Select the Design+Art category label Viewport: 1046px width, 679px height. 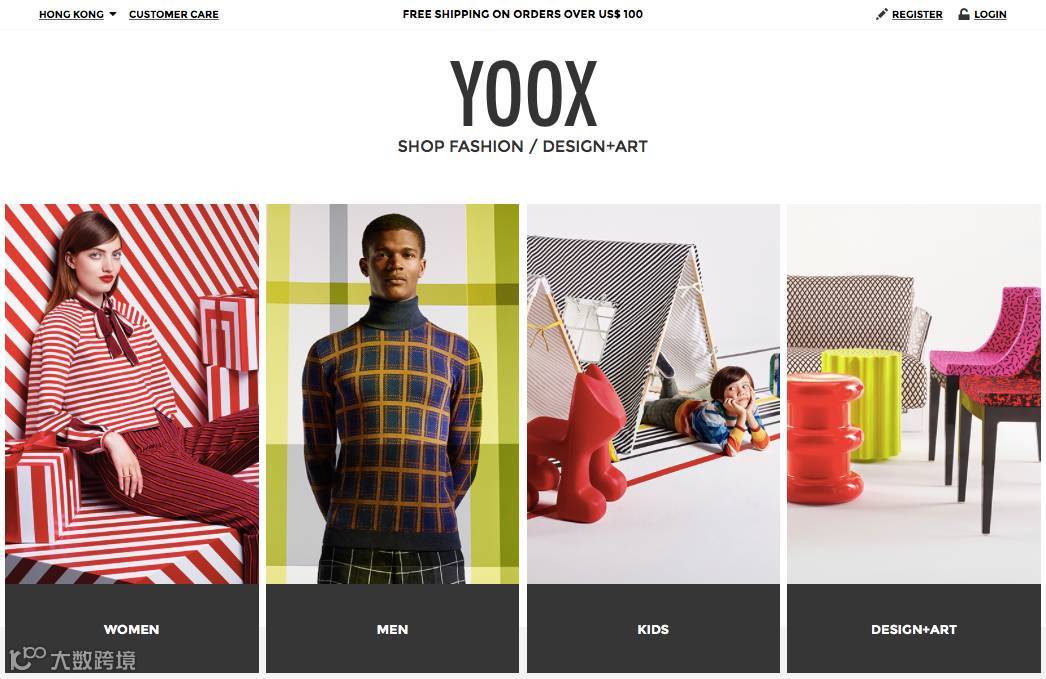click(x=914, y=629)
